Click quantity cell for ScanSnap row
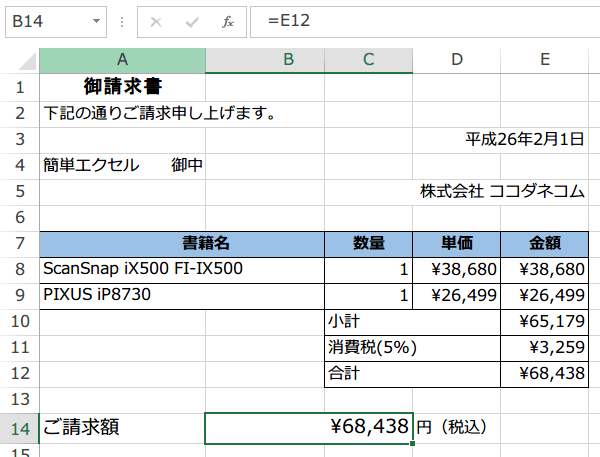 pos(368,270)
